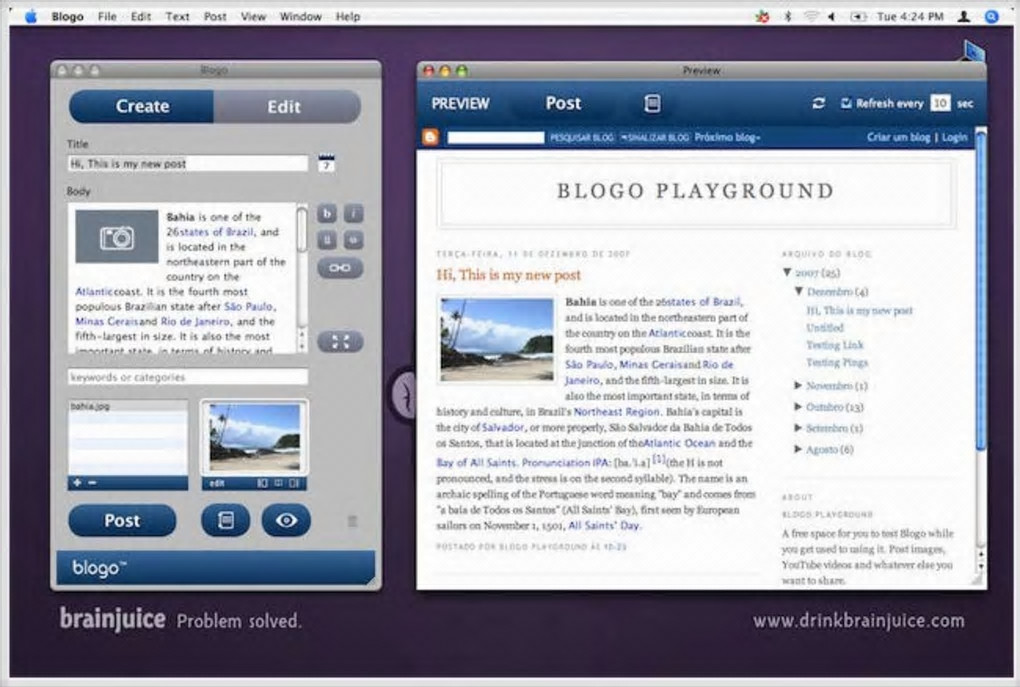The height and width of the screenshot is (687, 1020).
Task: Click the notebook icon in Preview toolbar
Action: (x=652, y=103)
